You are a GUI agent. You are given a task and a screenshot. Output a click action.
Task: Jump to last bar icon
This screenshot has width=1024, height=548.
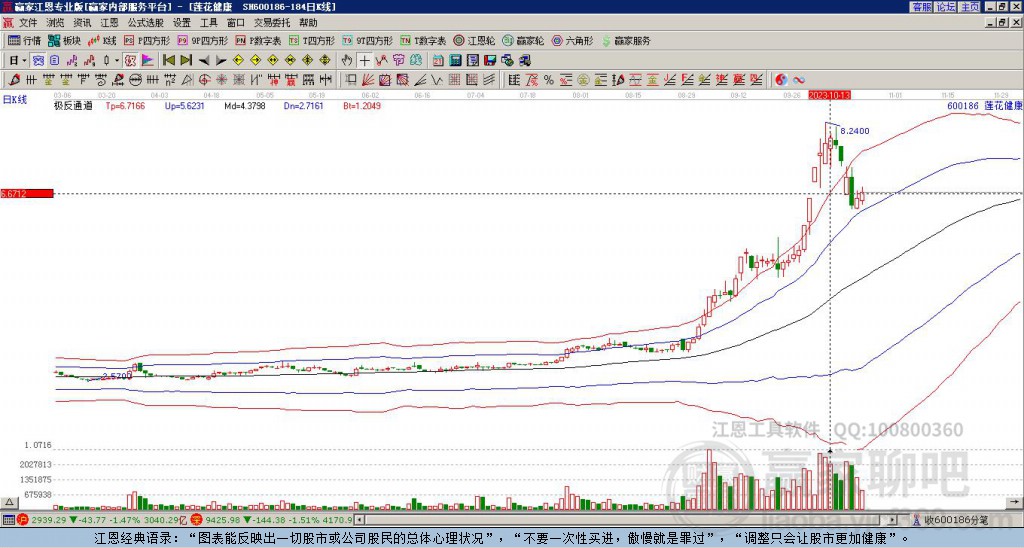[186, 61]
